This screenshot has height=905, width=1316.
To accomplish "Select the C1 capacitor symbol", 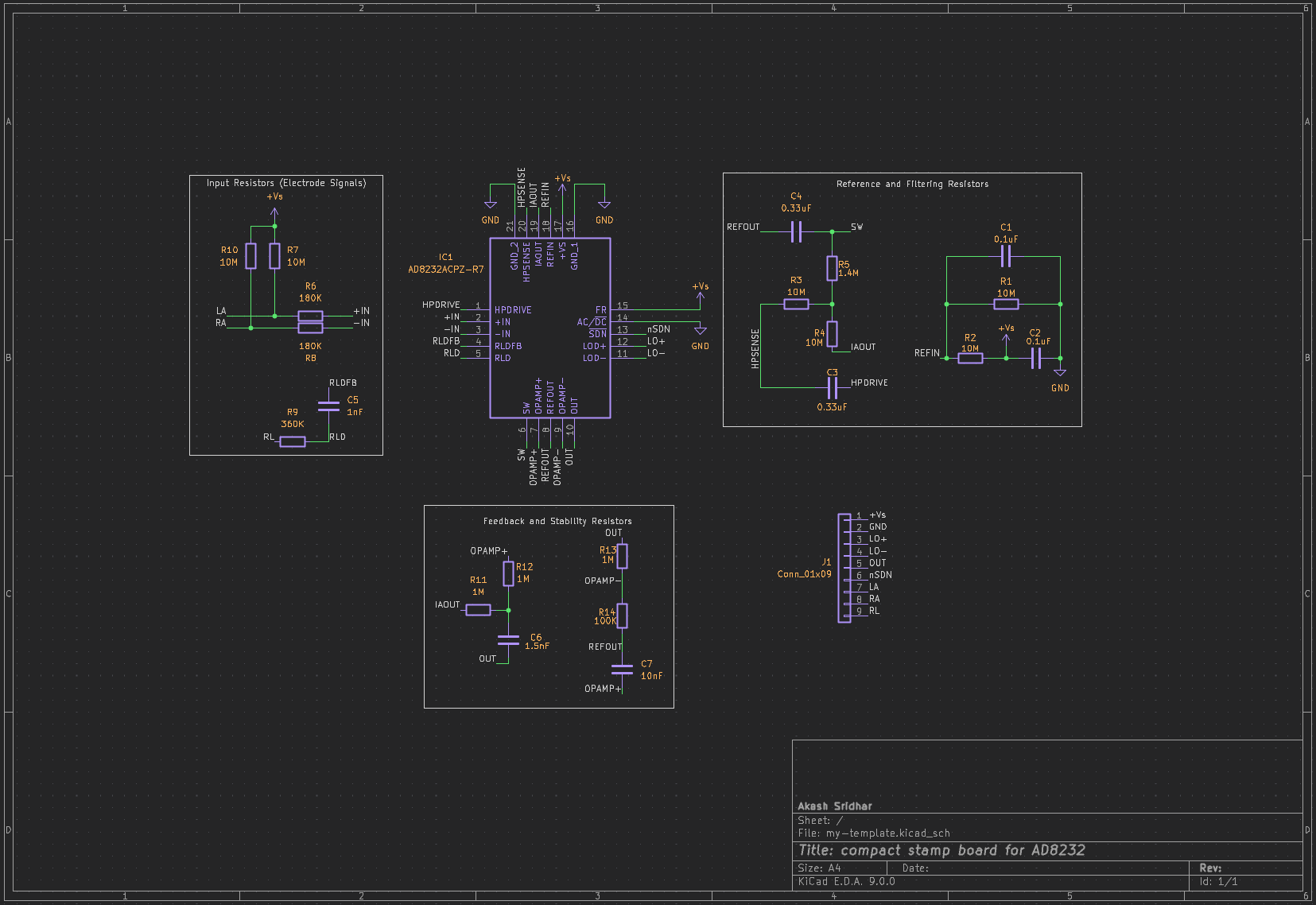I will tap(1006, 256).
